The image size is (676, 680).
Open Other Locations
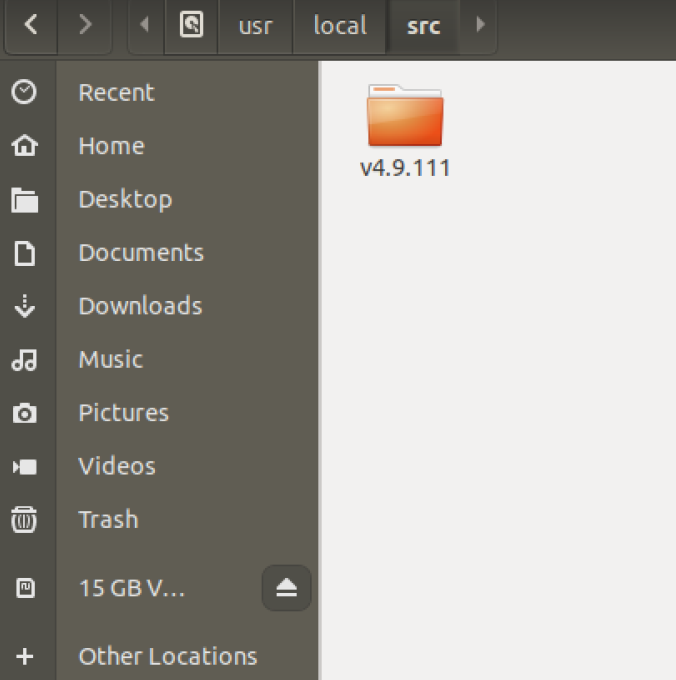pos(167,656)
